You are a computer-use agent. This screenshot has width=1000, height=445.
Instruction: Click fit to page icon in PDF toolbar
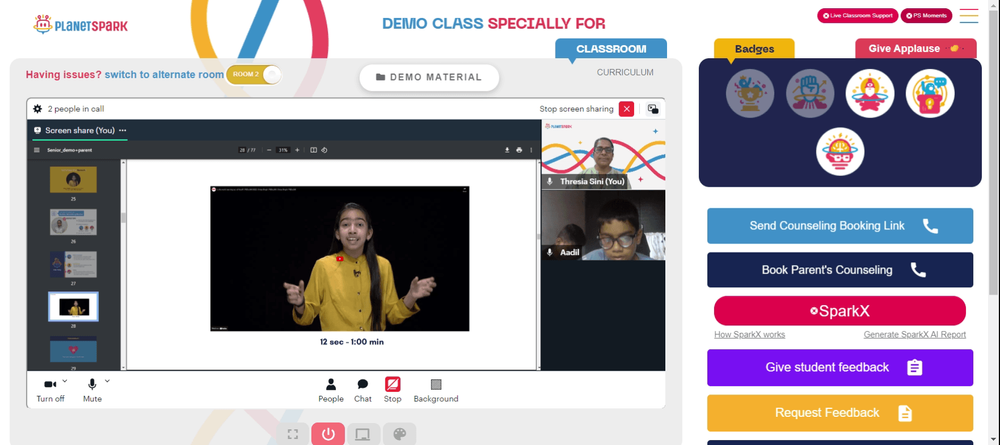[313, 150]
